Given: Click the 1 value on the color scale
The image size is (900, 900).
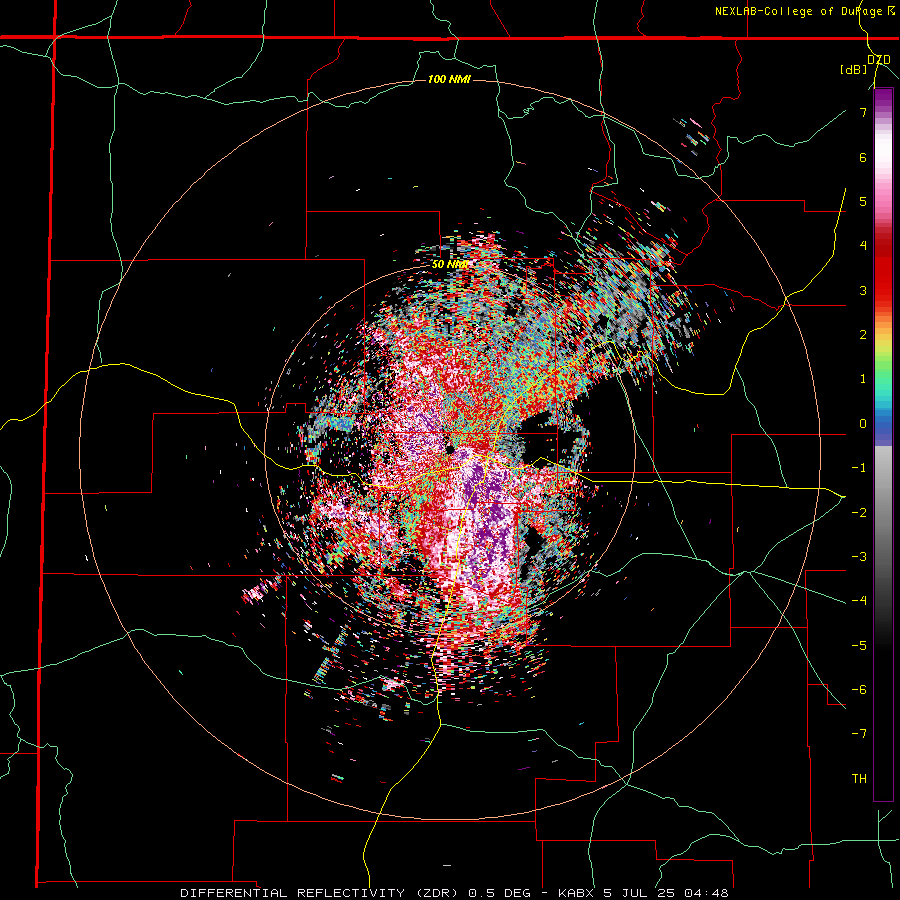Looking at the screenshot, I should 863,379.
